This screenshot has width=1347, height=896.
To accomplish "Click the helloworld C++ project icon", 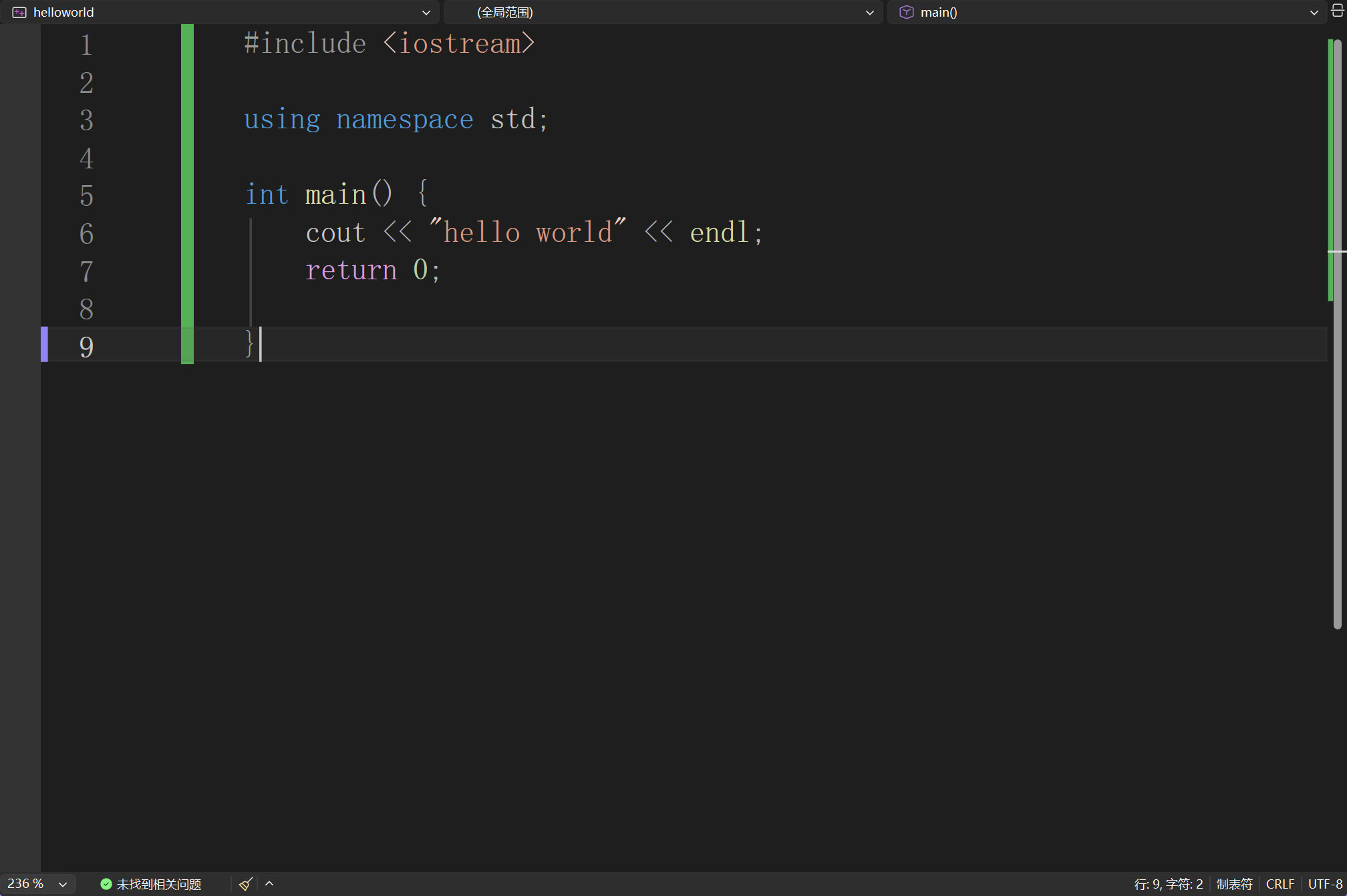I will (x=19, y=12).
